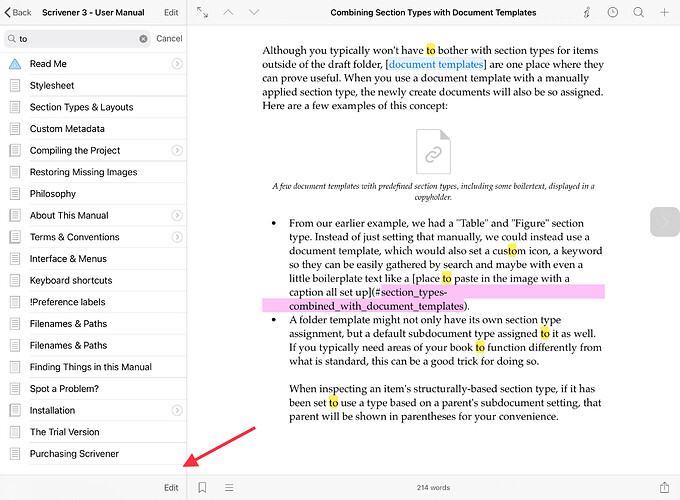
Task: Open Finding Things in this Manual
Action: pyautogui.click(x=91, y=367)
